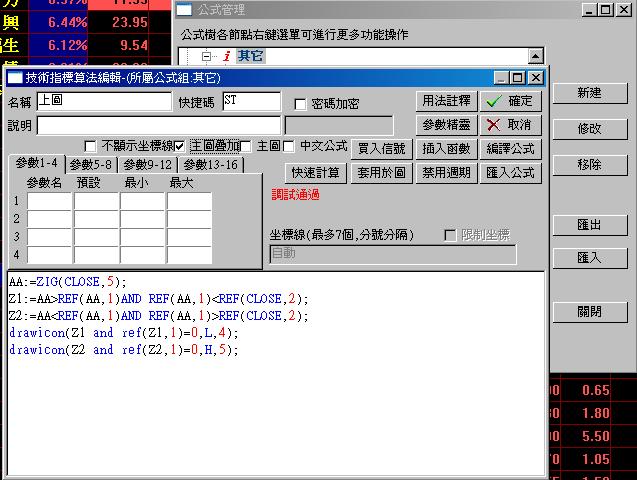
Task: Toggle the 不顯示坐標線 checkbox
Action: 91,146
